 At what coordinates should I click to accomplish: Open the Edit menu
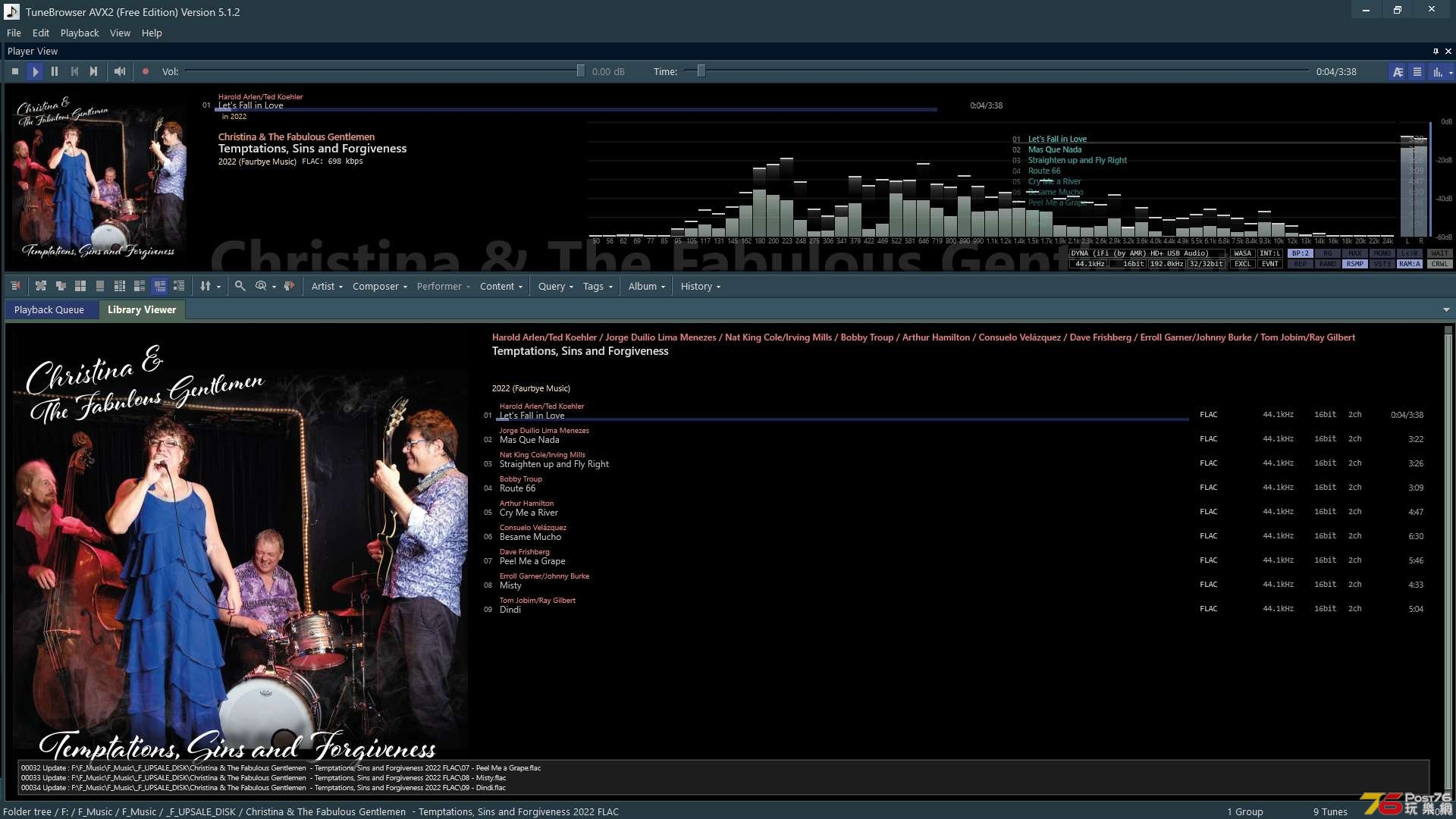click(x=41, y=33)
